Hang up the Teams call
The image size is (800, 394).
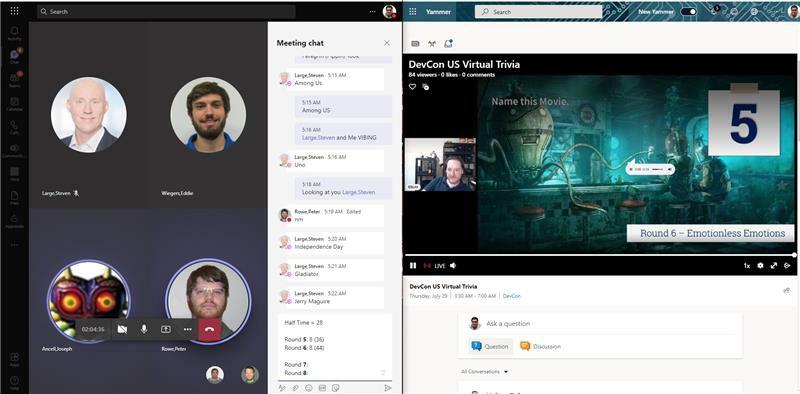210,329
